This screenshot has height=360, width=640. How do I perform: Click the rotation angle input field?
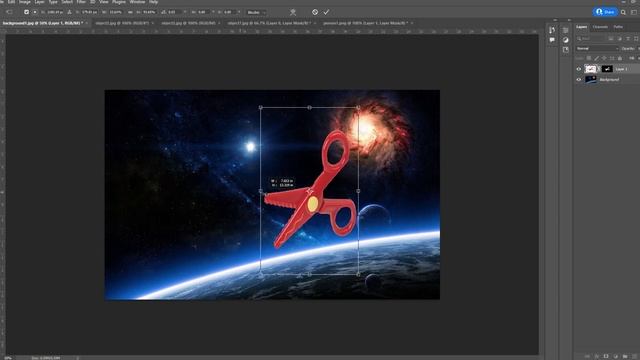click(x=175, y=12)
